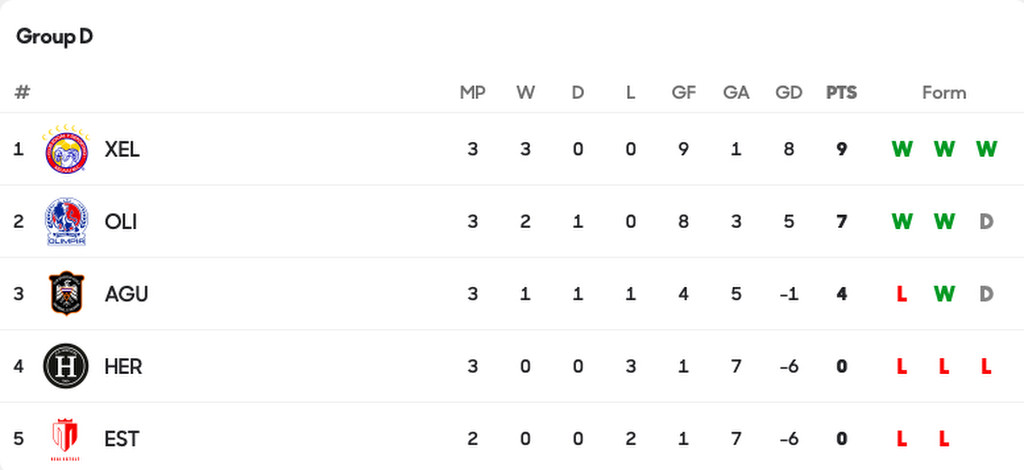Viewport: 1024px width, 470px height.
Task: Click the GD column header
Action: point(788,92)
